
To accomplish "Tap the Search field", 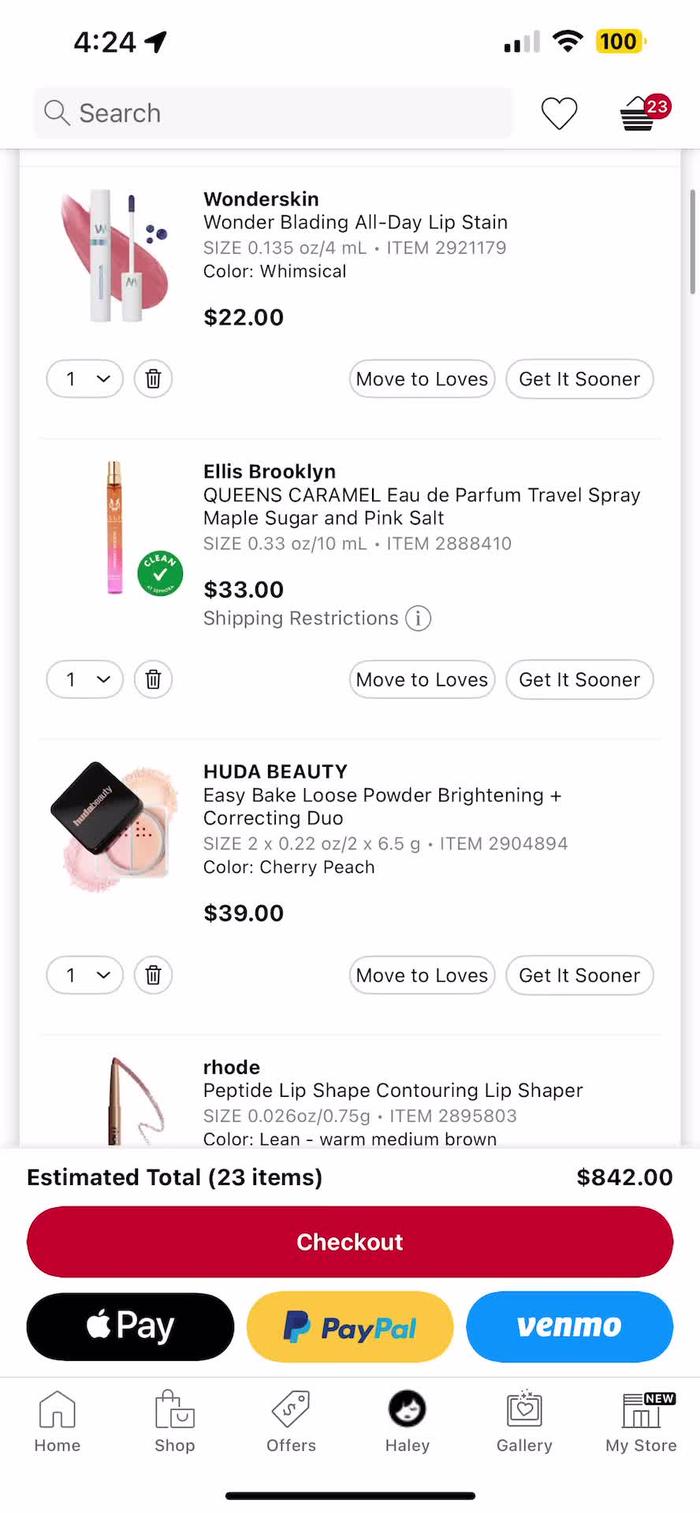I will coord(272,114).
